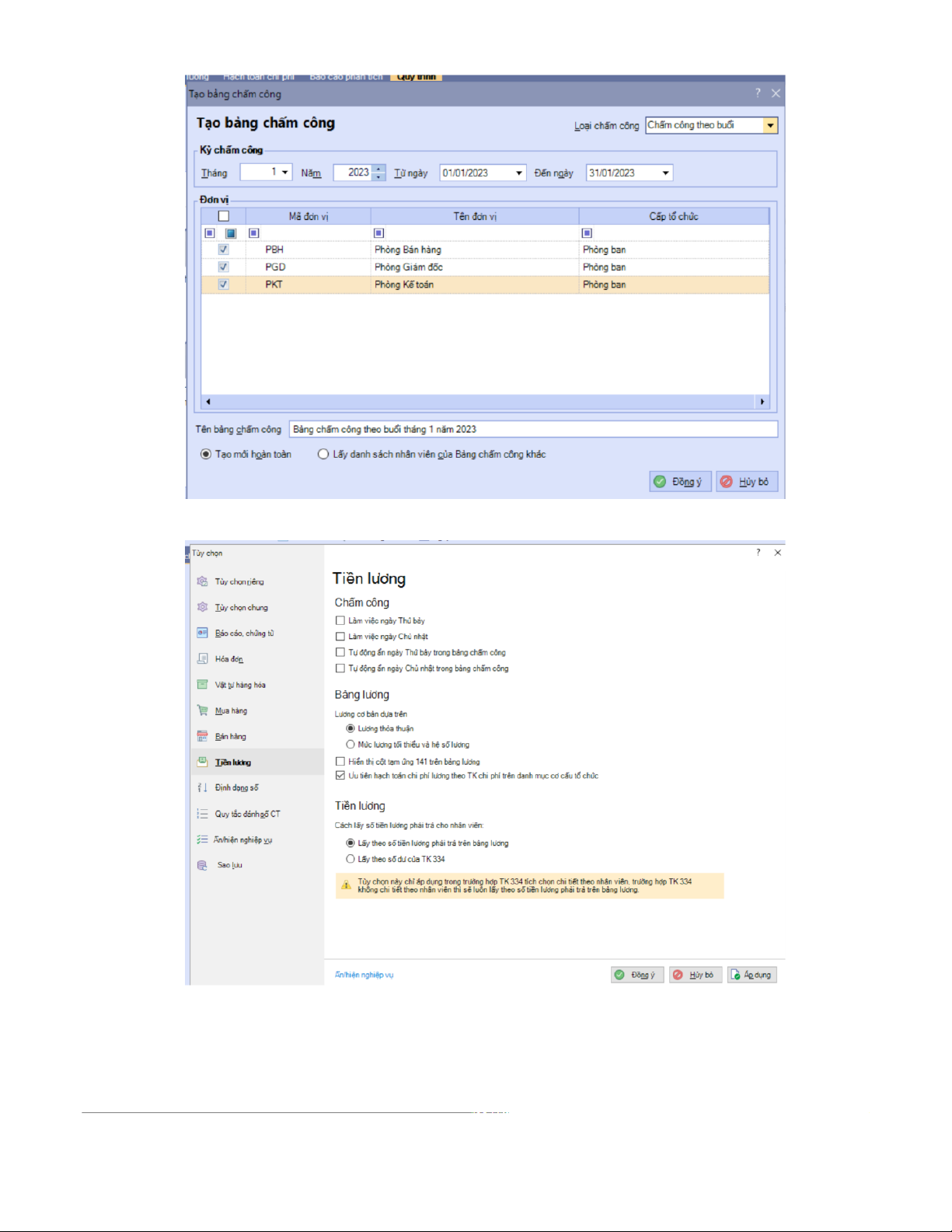Click the Bán hàng sidebar icon
The width and height of the screenshot is (952, 1232).
coord(202,736)
